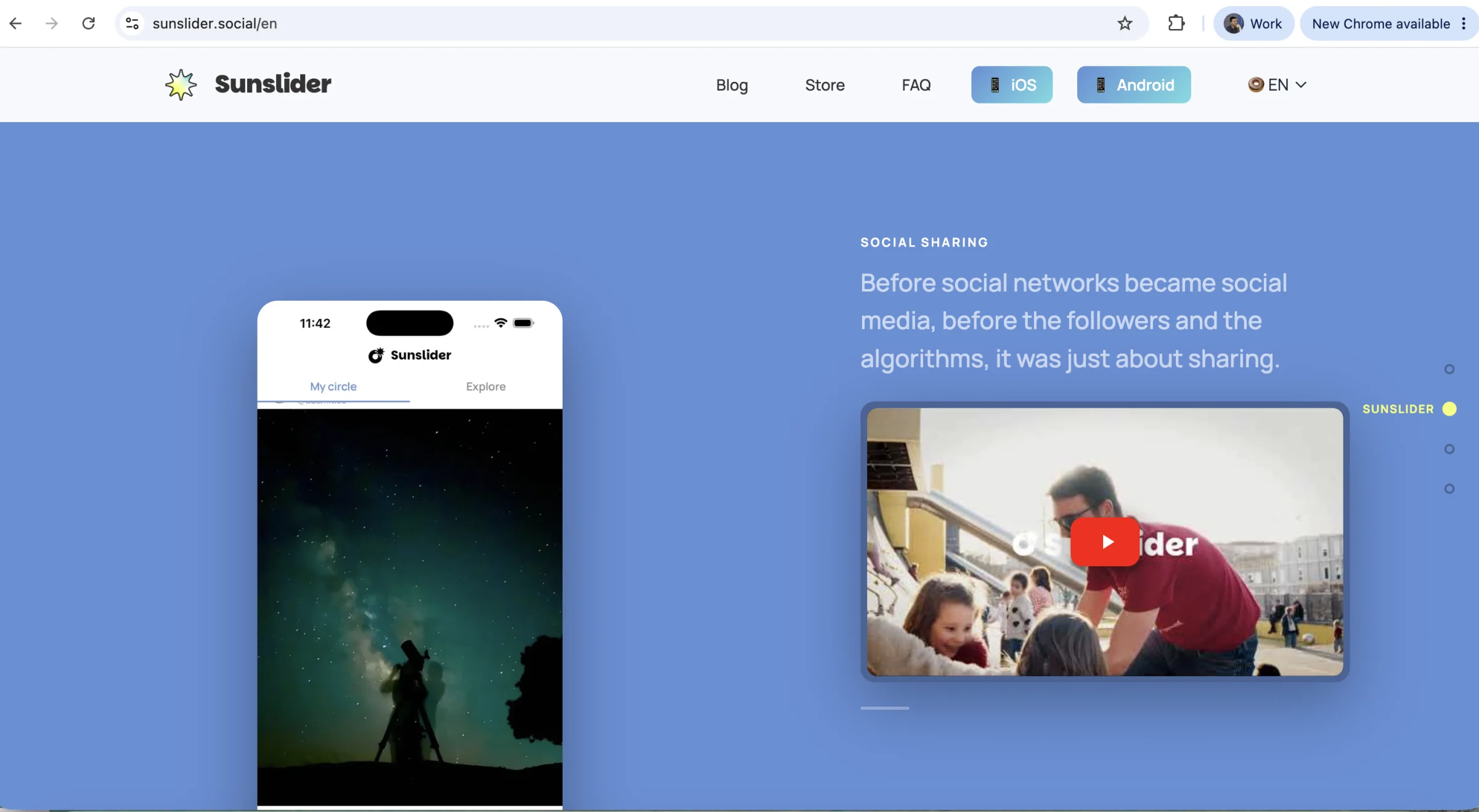1479x812 pixels.
Task: Select the yellow SUNSLIDER section dot
Action: click(1449, 409)
